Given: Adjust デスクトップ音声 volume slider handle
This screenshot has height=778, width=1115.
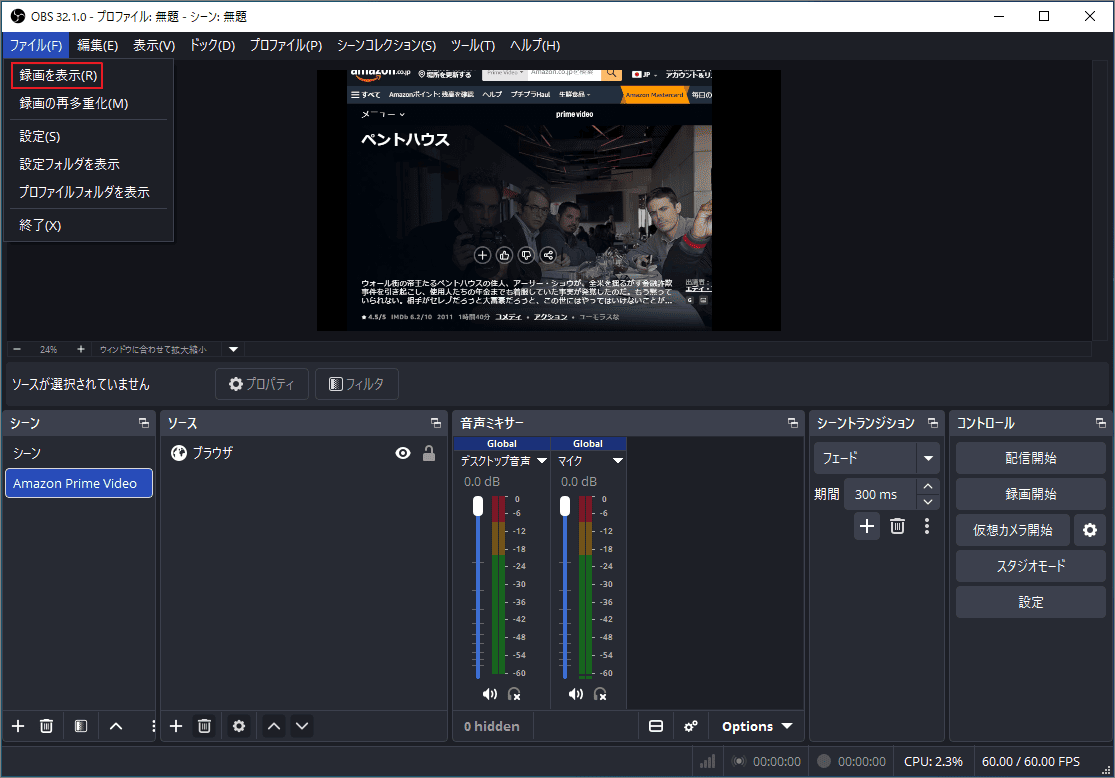Looking at the screenshot, I should coord(478,506).
